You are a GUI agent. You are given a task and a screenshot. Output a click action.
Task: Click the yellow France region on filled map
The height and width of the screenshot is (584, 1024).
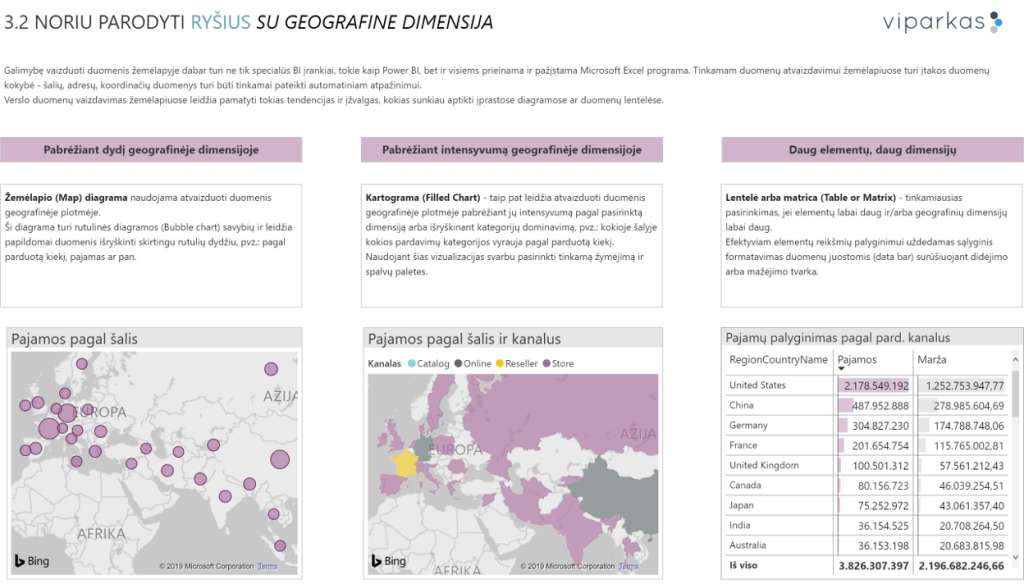[x=406, y=461]
